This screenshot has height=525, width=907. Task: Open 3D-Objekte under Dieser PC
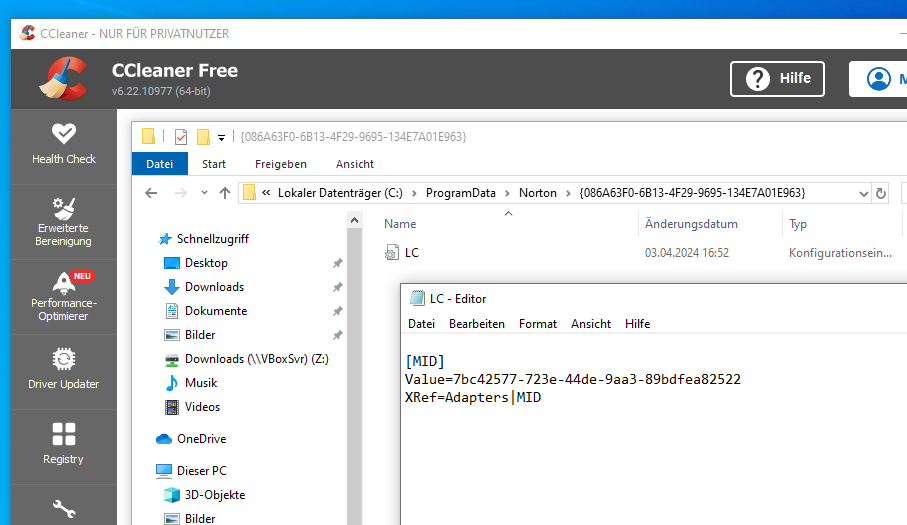coord(215,495)
